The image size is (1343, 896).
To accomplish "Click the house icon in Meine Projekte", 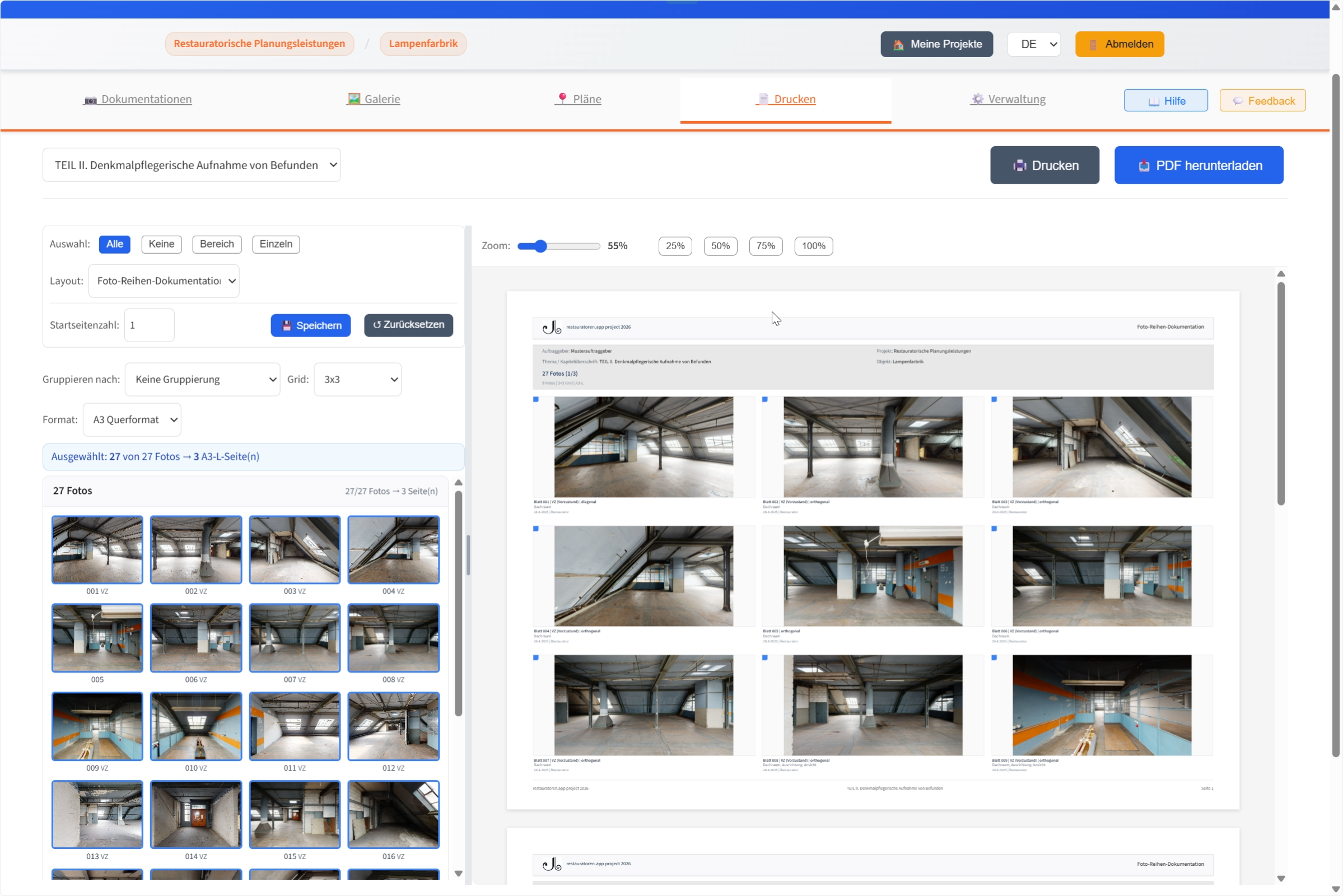I will tap(898, 45).
